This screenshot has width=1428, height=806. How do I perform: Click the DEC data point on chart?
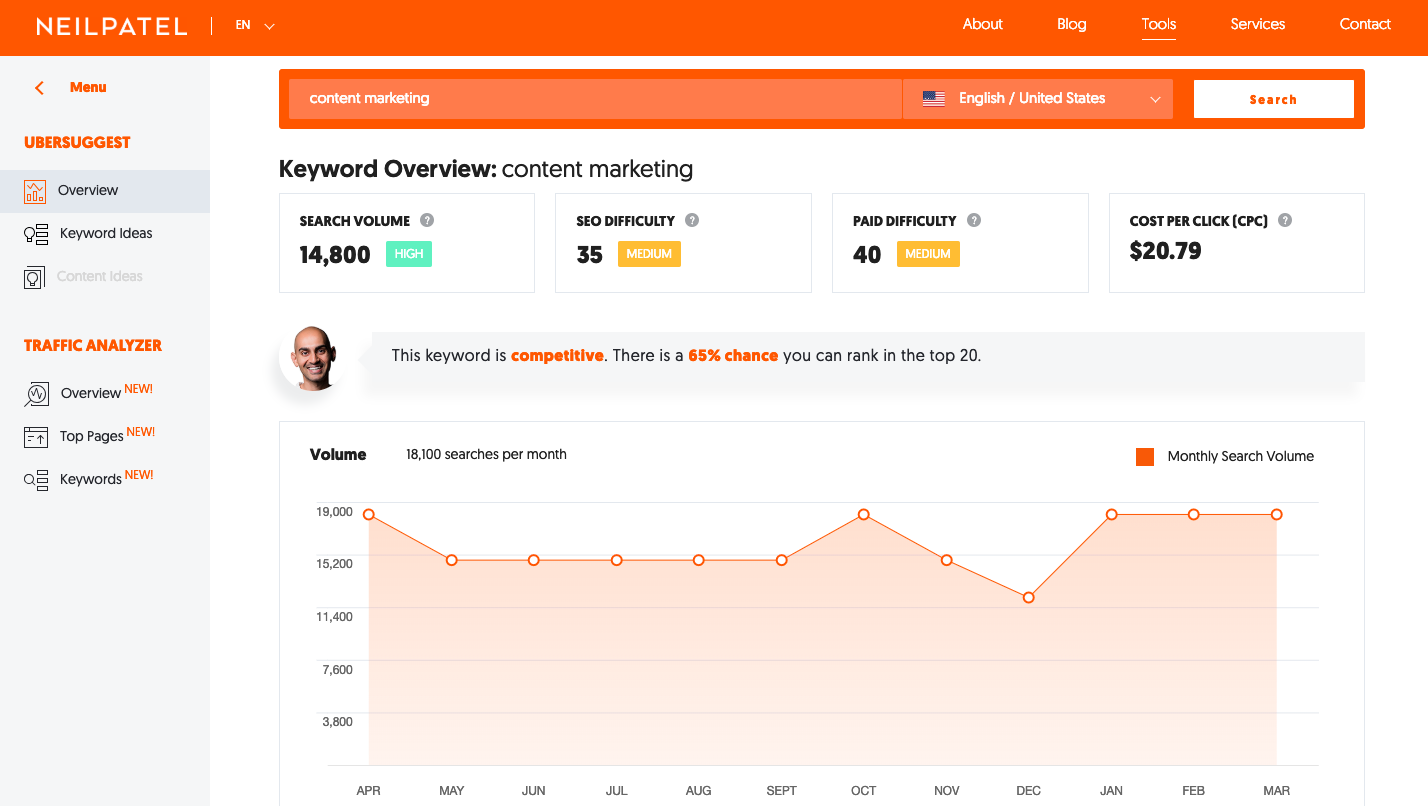(x=1029, y=598)
